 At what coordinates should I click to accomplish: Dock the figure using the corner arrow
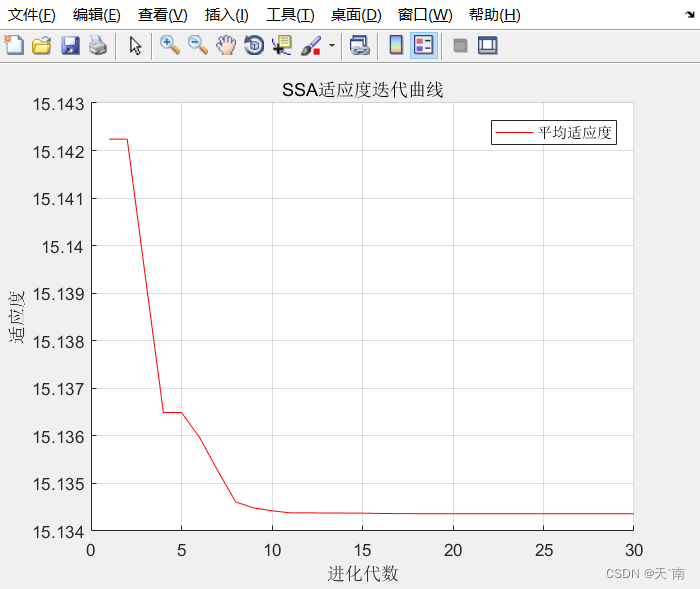(690, 14)
